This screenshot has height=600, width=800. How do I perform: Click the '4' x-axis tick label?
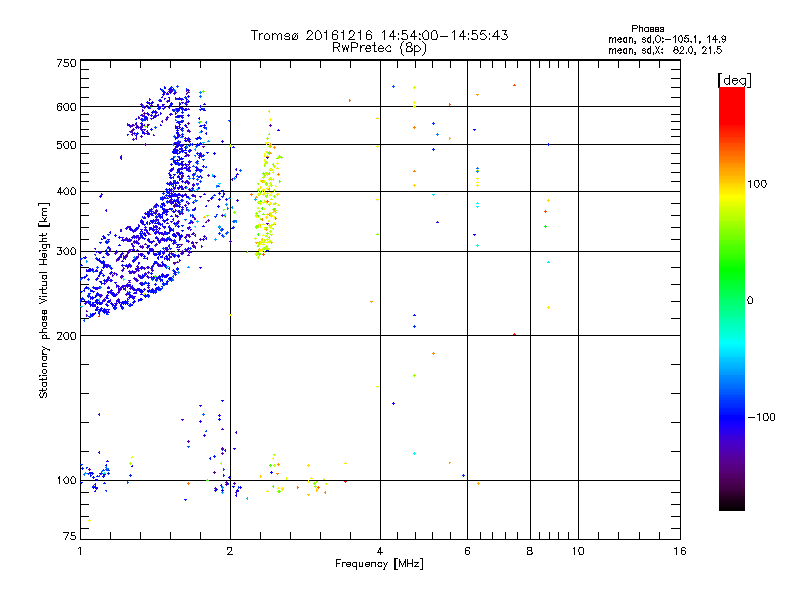coord(380,551)
